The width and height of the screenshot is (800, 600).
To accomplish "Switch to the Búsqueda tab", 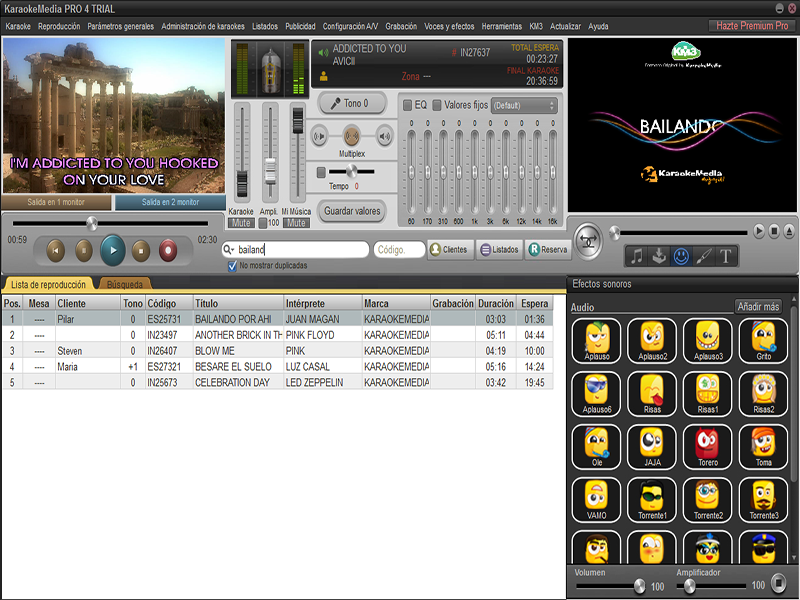I will click(124, 285).
